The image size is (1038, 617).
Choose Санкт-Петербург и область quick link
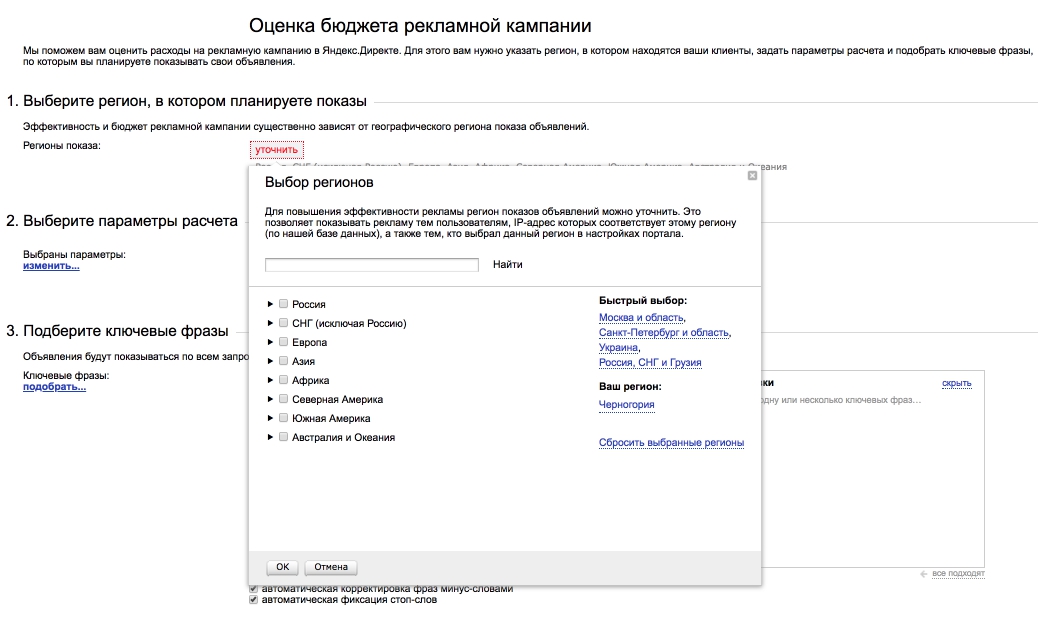click(x=664, y=332)
